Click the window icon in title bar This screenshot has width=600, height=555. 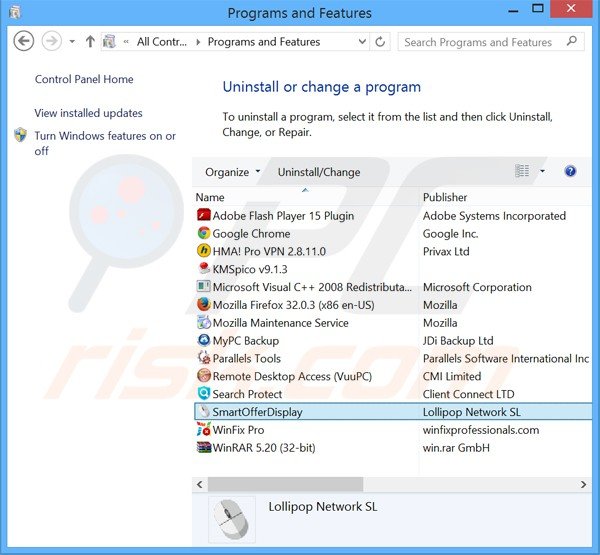click(x=14, y=13)
